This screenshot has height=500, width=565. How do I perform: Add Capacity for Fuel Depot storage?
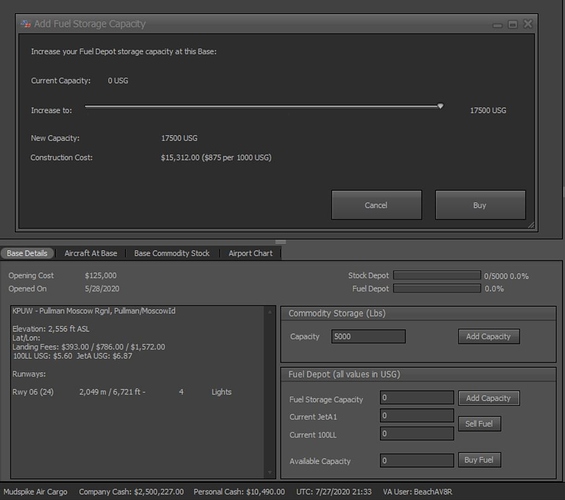coord(489,398)
